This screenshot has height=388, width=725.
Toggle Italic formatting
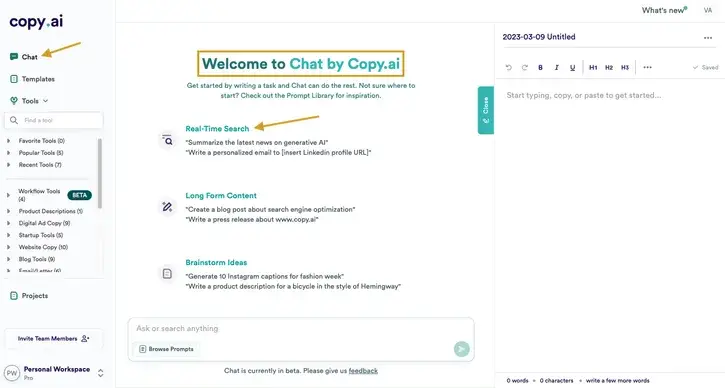pos(557,68)
